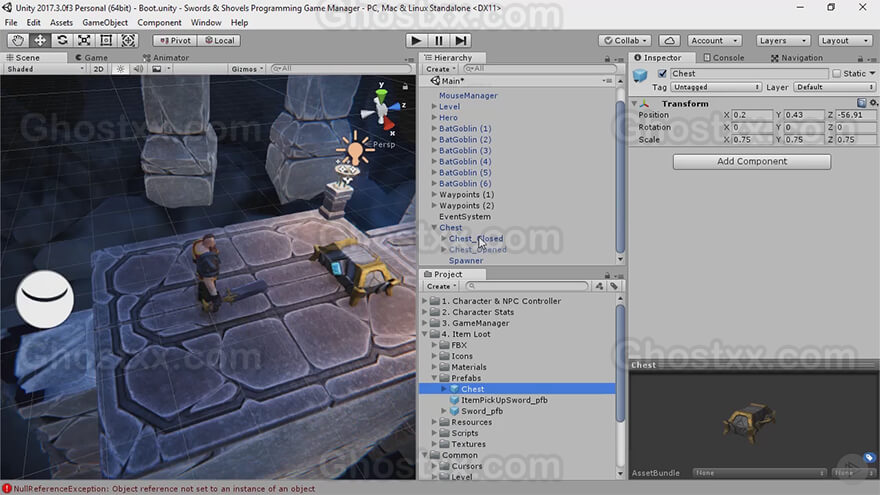Collapse the Prefabs folder

(434, 378)
